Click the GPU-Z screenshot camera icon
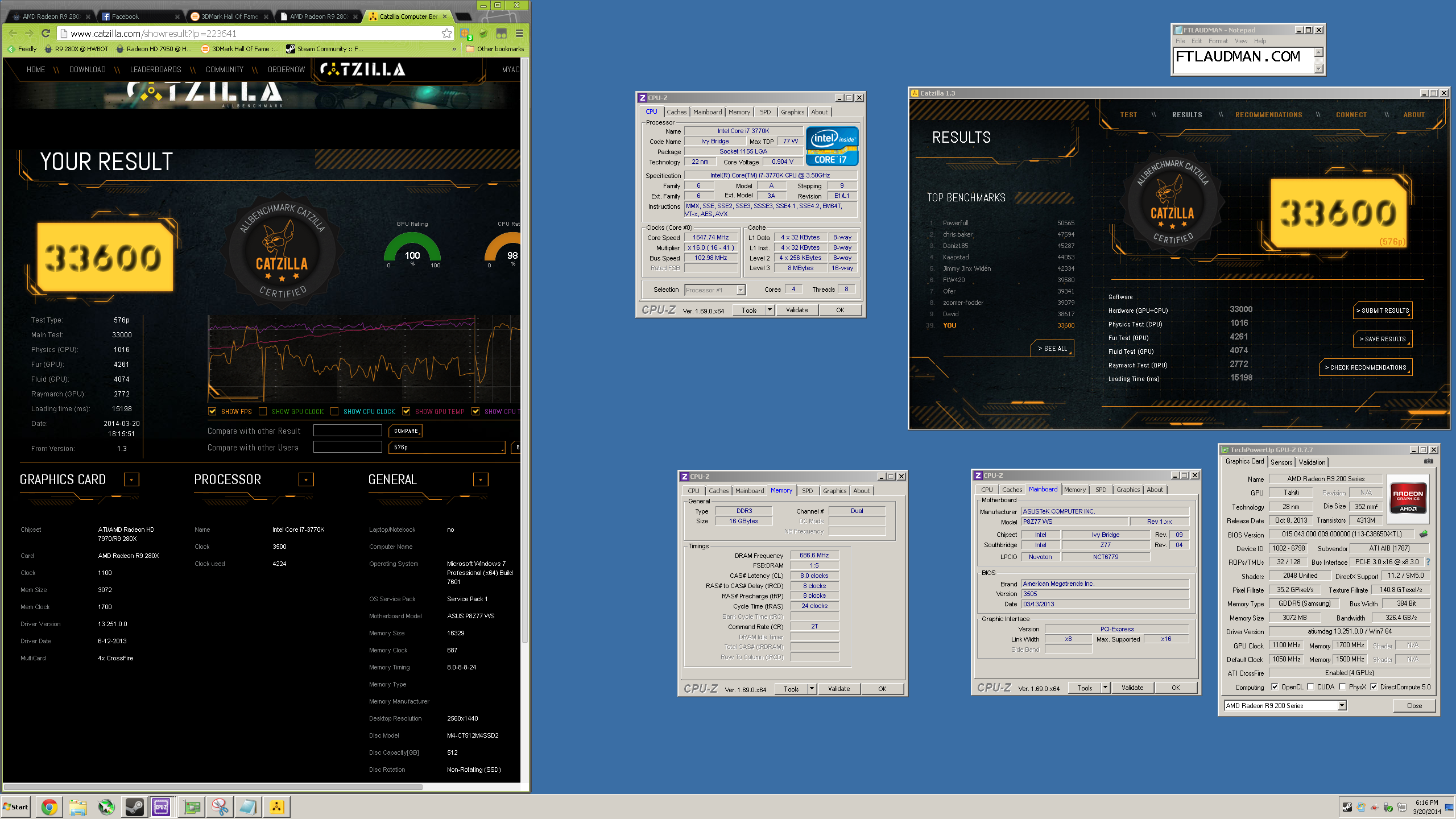The image size is (1456, 819). pos(1429,461)
